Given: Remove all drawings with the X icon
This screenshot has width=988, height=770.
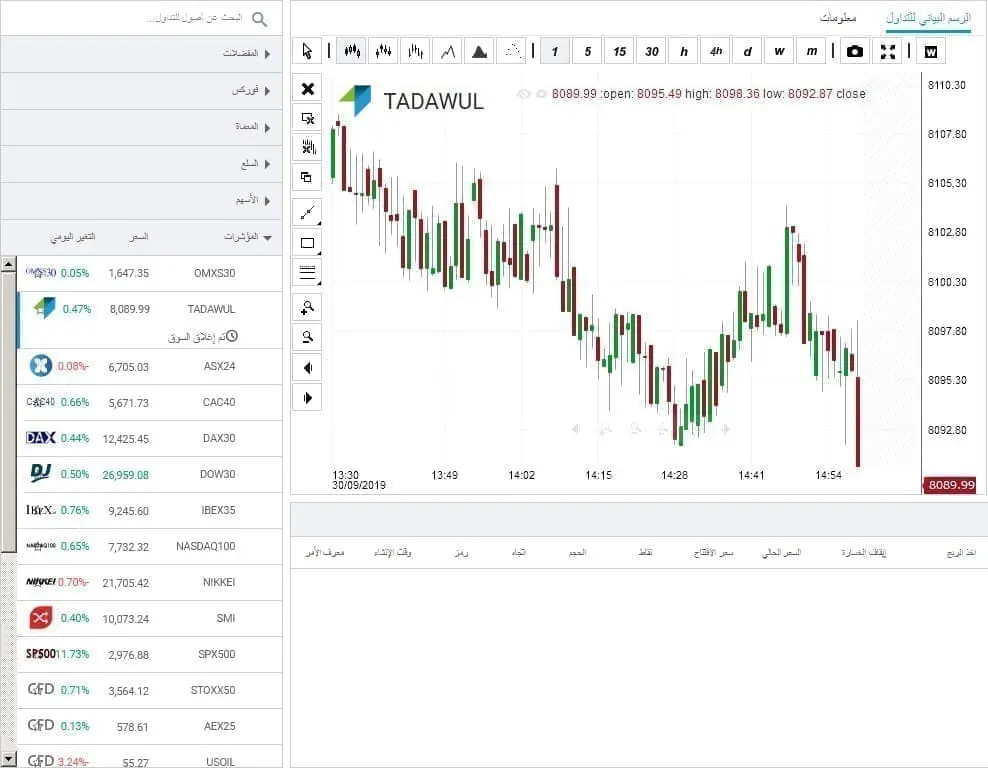Looking at the screenshot, I should click(x=307, y=87).
